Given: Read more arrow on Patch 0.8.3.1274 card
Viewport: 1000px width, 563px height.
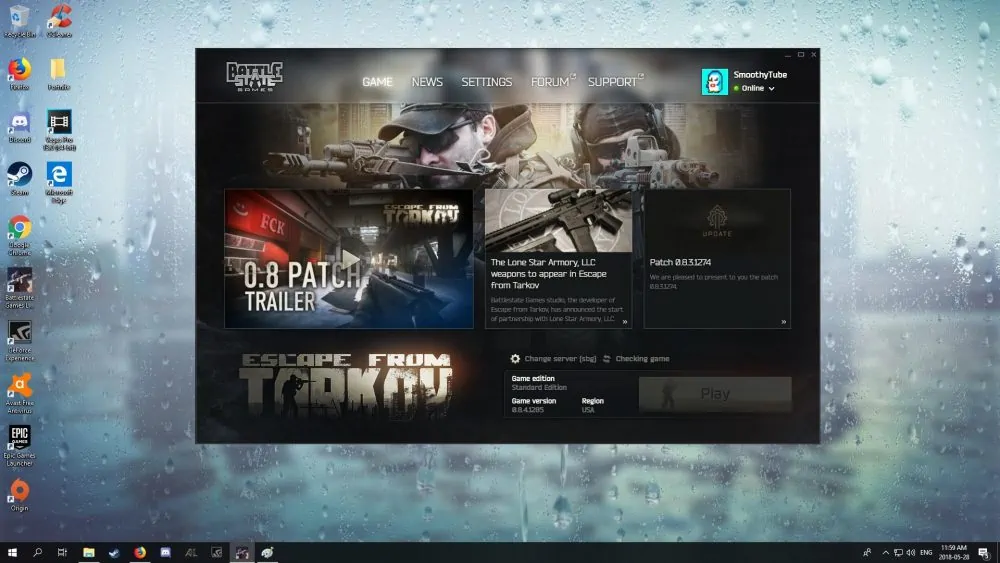Looking at the screenshot, I should 784,322.
